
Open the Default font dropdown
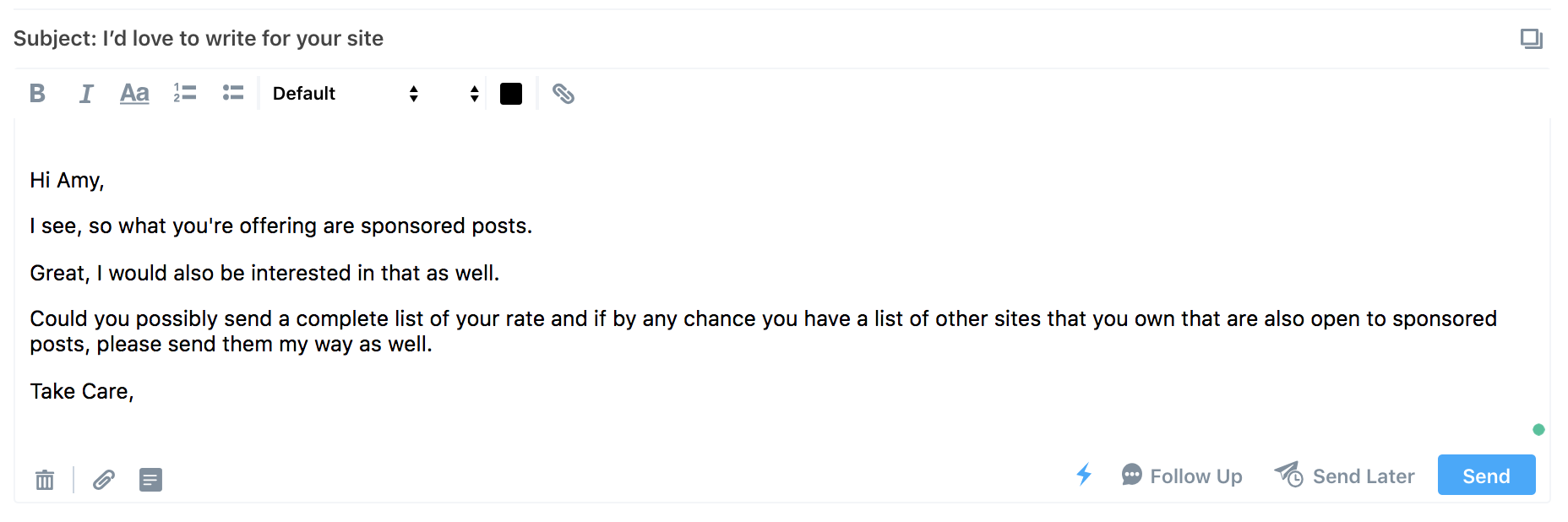345,93
